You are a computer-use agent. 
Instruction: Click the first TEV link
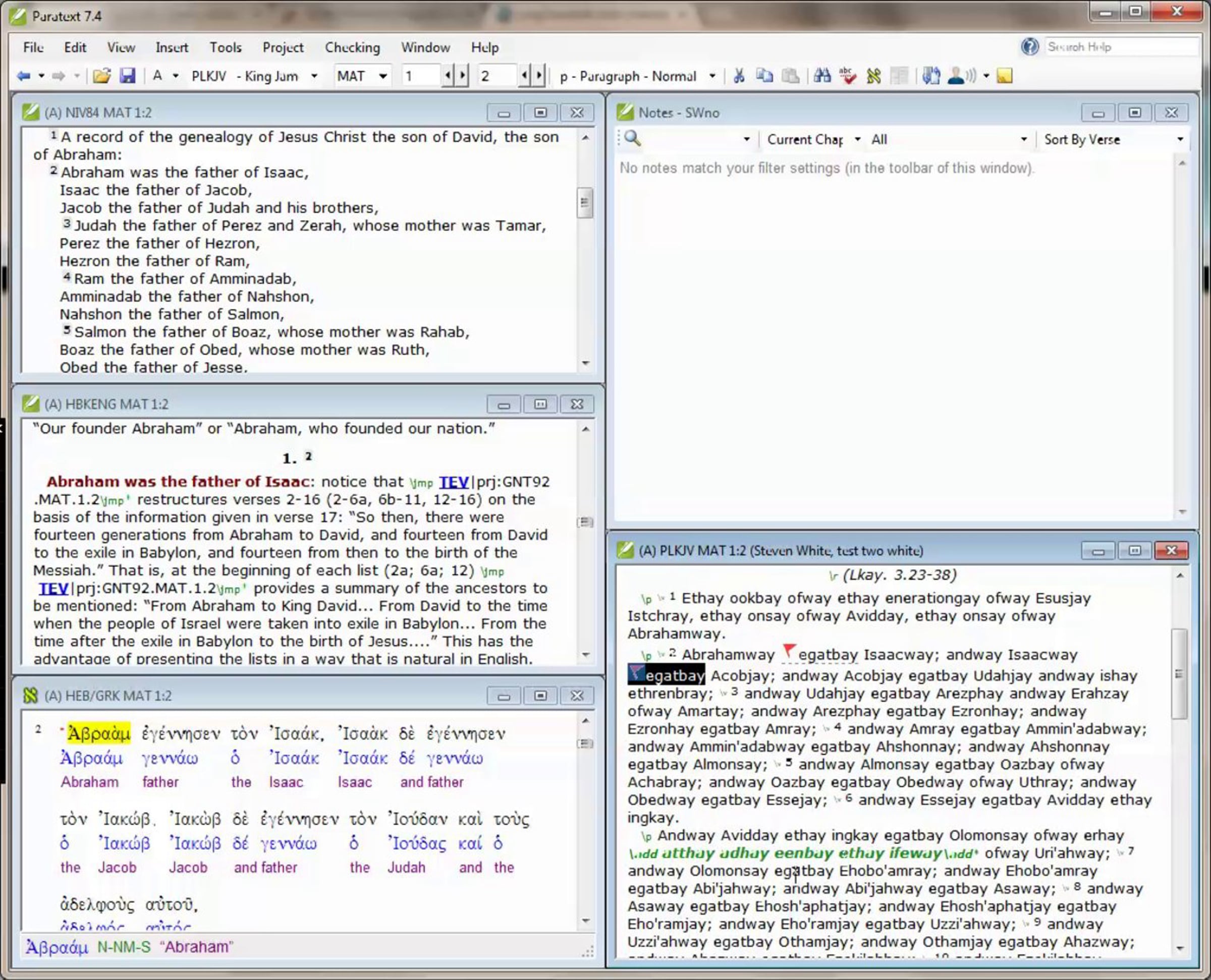pos(454,482)
